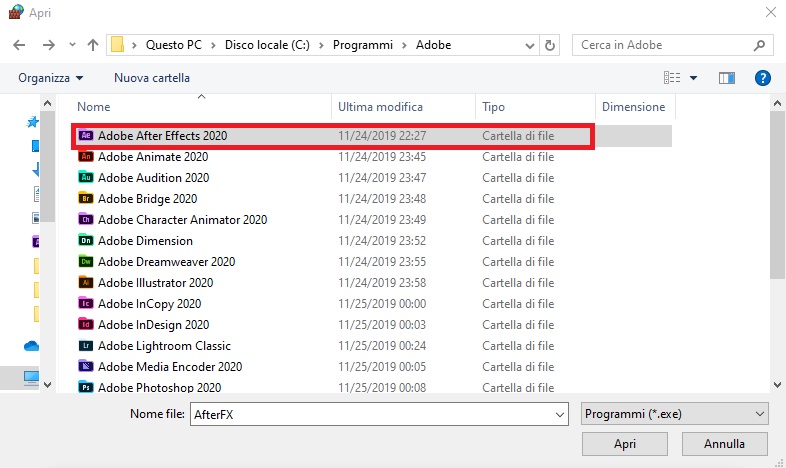Click the sidebar scroll down arrow
Viewport: 786px width, 468px height.
click(x=48, y=385)
